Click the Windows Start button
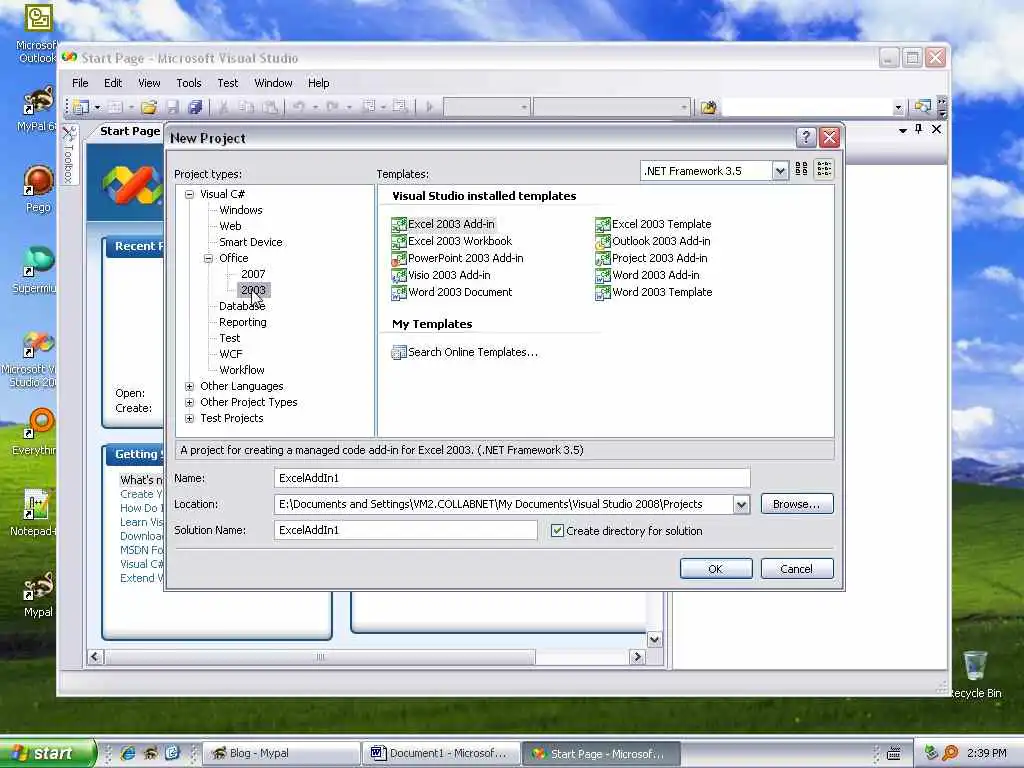1024x768 pixels. click(x=47, y=753)
